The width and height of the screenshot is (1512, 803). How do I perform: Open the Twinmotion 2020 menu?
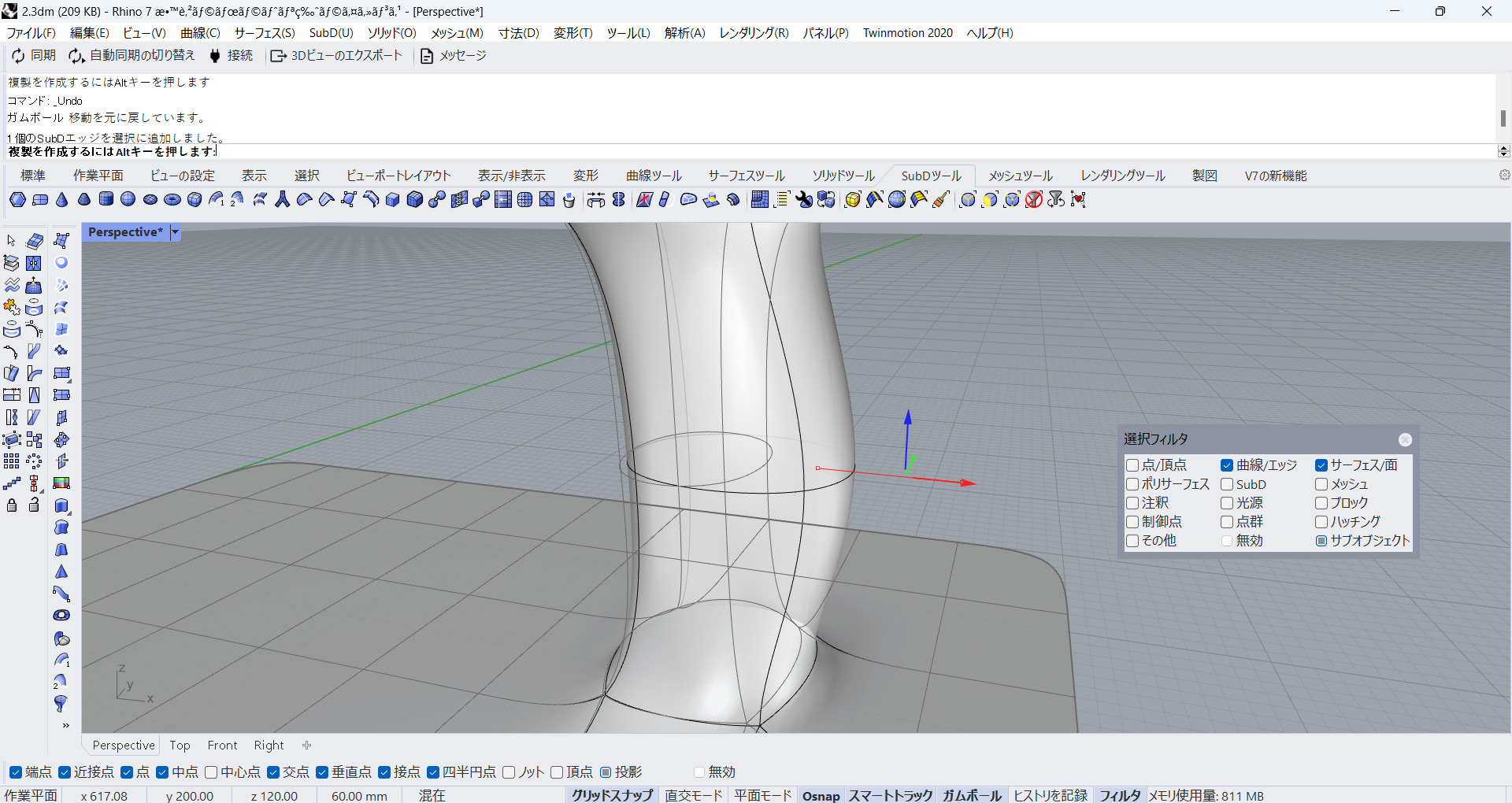[907, 33]
